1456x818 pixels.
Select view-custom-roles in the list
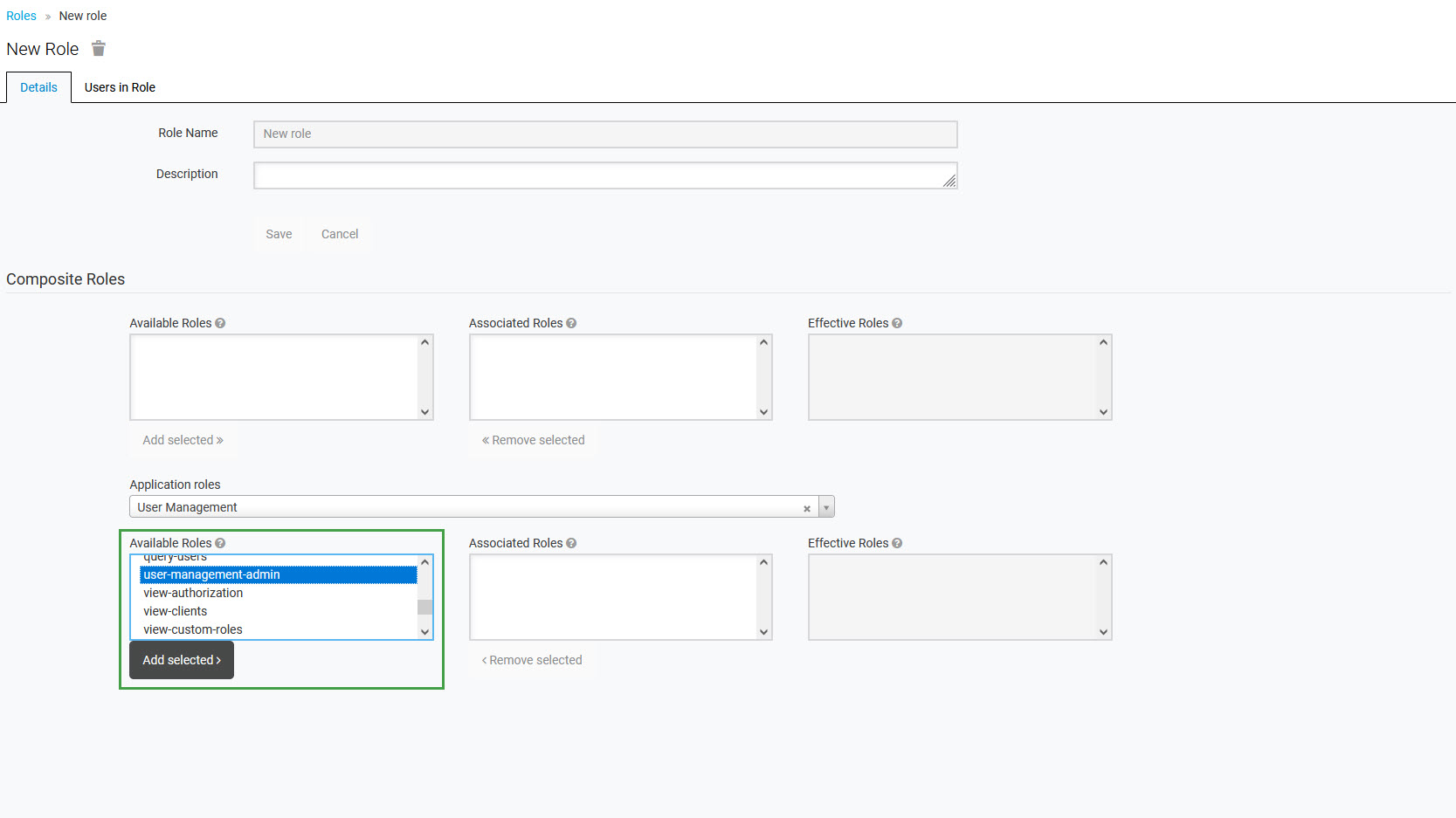tap(193, 629)
